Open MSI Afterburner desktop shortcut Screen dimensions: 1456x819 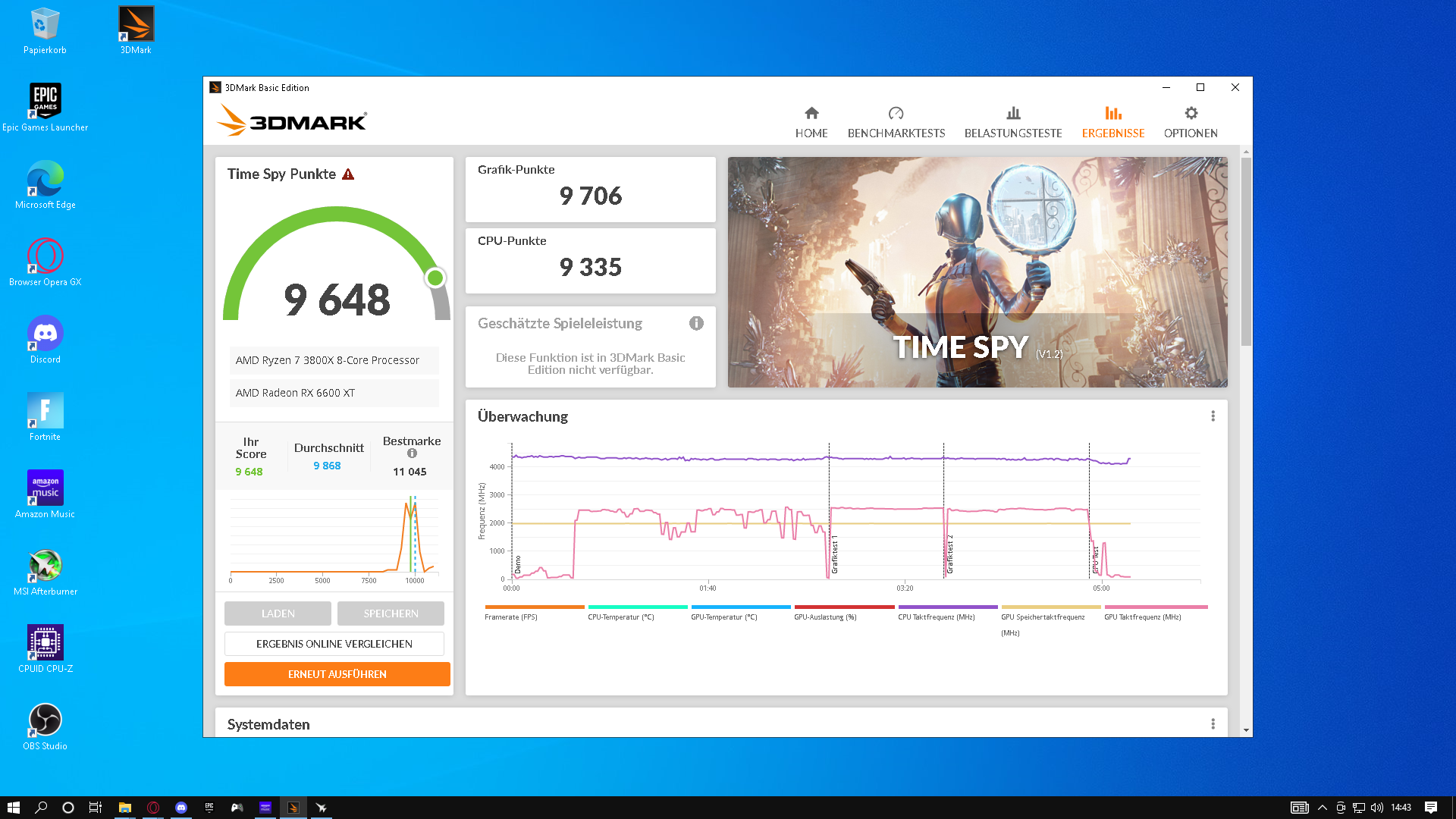(45, 566)
